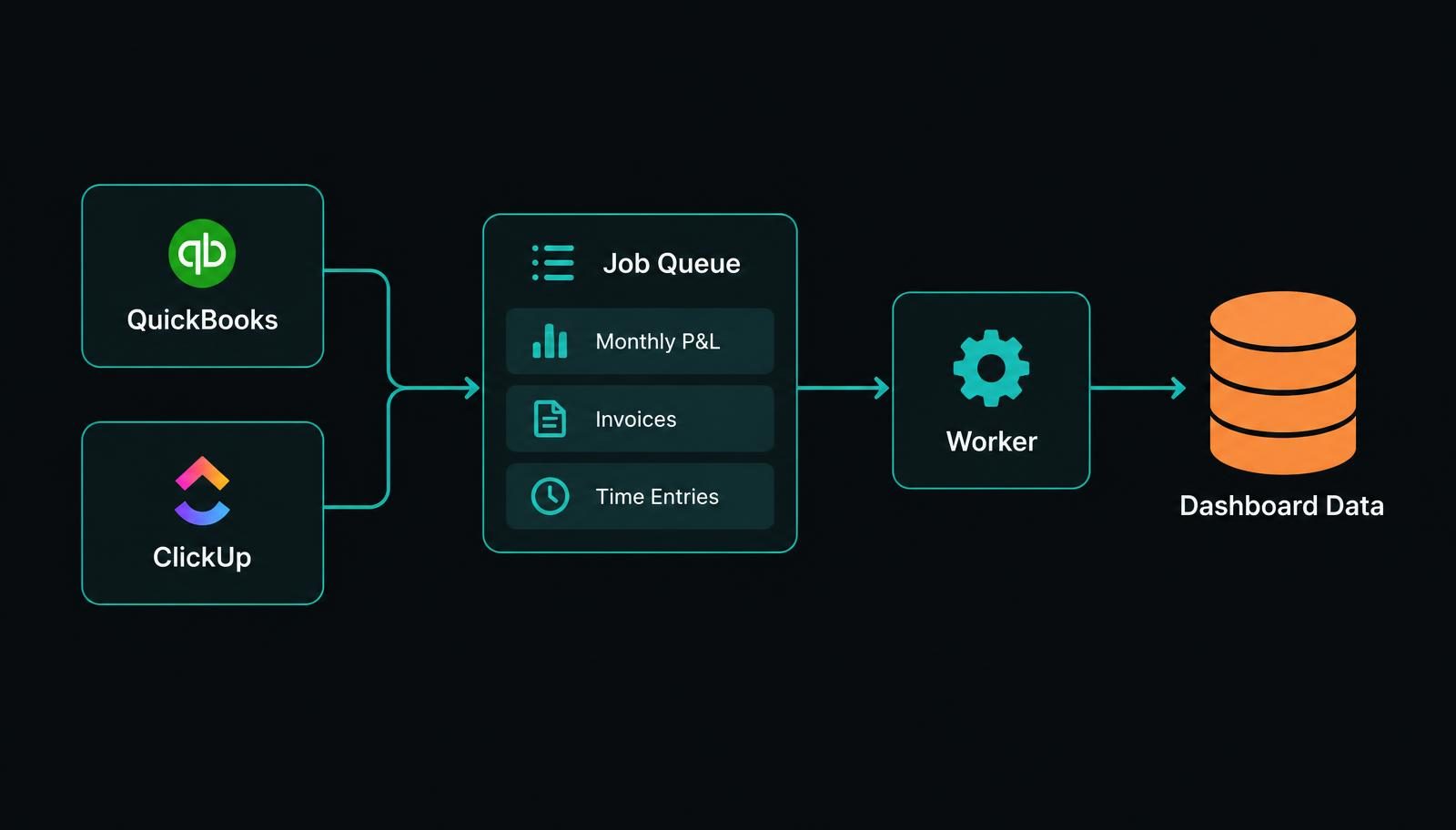Click the Worker gear icon
The width and height of the screenshot is (1456, 830).
pyautogui.click(x=991, y=368)
